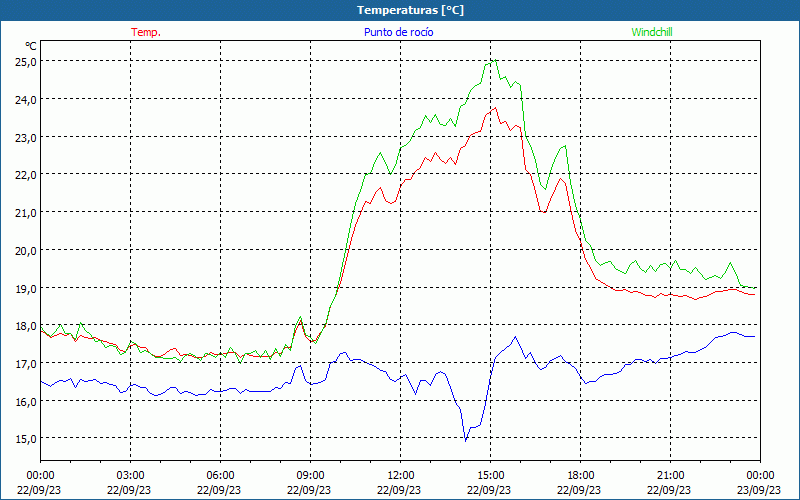
Task: Select the blue 'Punto de rocío' legend label
Action: (x=398, y=32)
